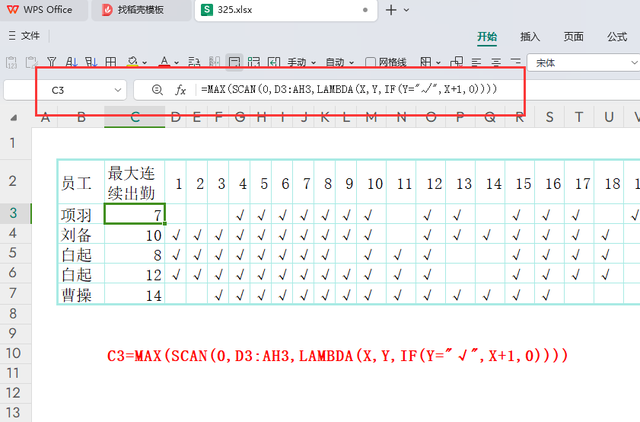Image resolution: width=640 pixels, height=422 pixels.
Task: Sort ascending with the A-Z icon
Action: (71, 62)
